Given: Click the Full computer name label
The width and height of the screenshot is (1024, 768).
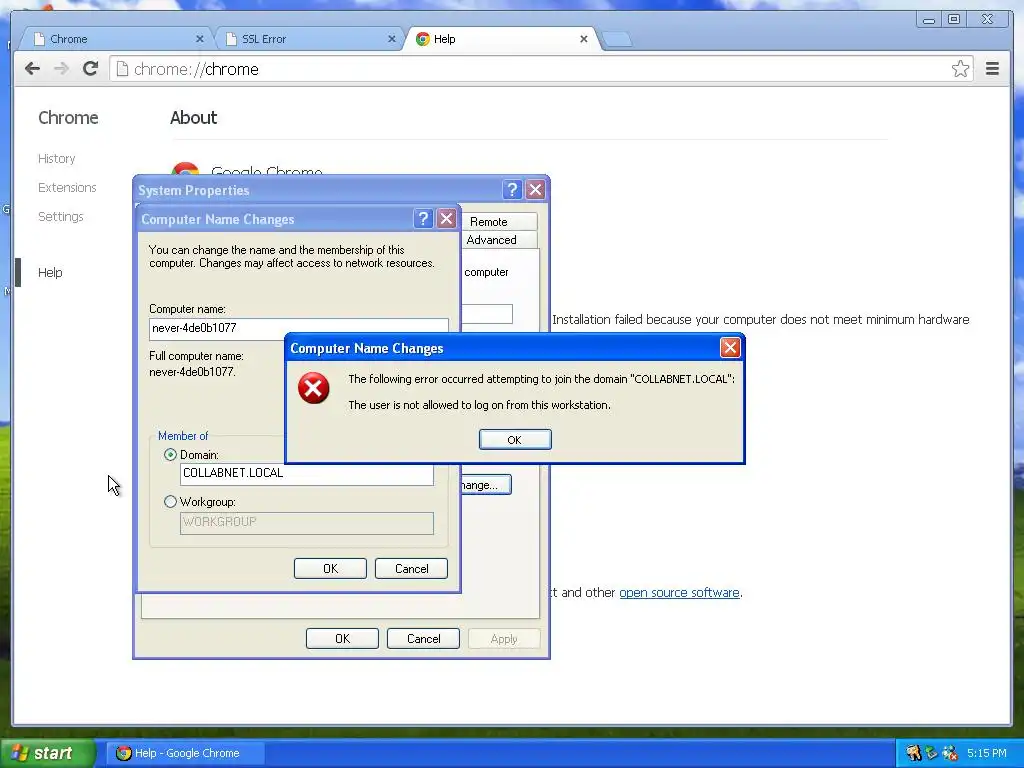Looking at the screenshot, I should coord(196,356).
